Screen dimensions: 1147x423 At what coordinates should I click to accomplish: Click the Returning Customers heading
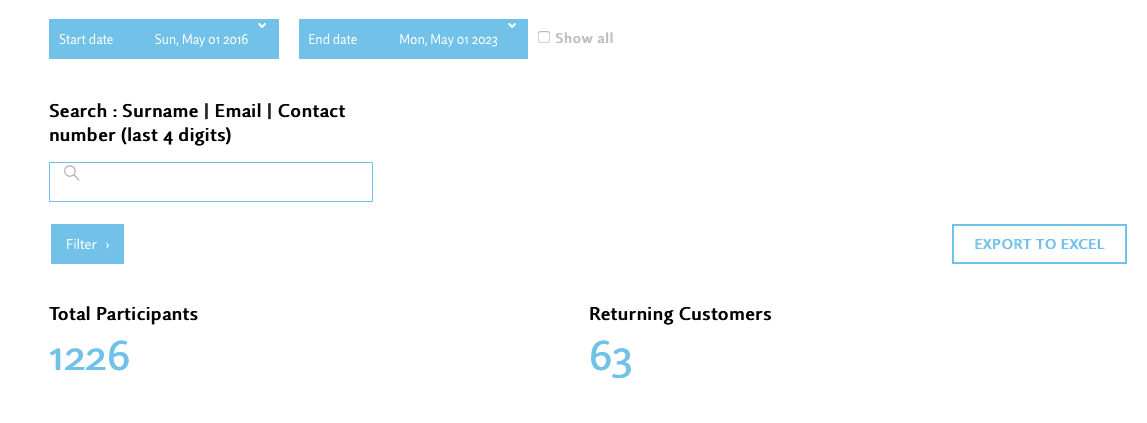tap(680, 314)
